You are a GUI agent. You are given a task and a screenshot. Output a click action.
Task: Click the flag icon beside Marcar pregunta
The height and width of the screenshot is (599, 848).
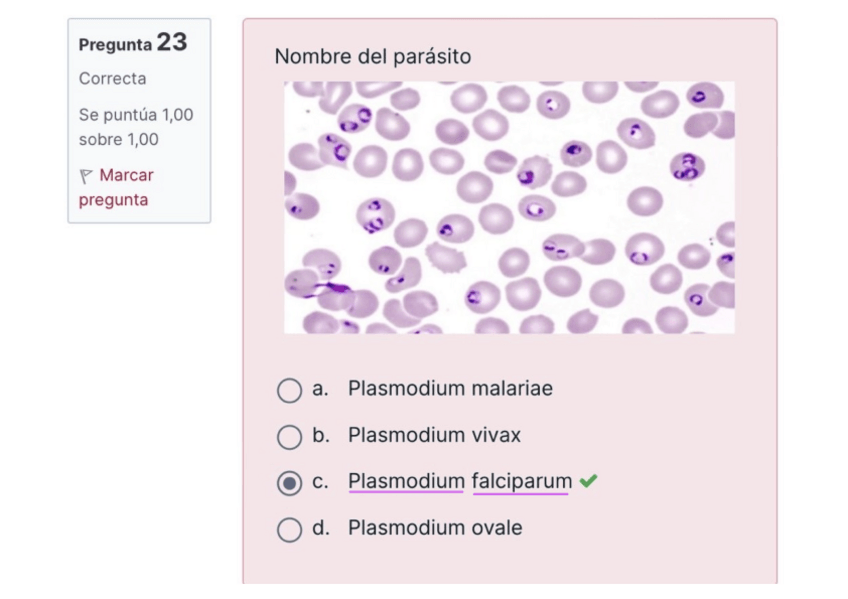pyautogui.click(x=85, y=176)
